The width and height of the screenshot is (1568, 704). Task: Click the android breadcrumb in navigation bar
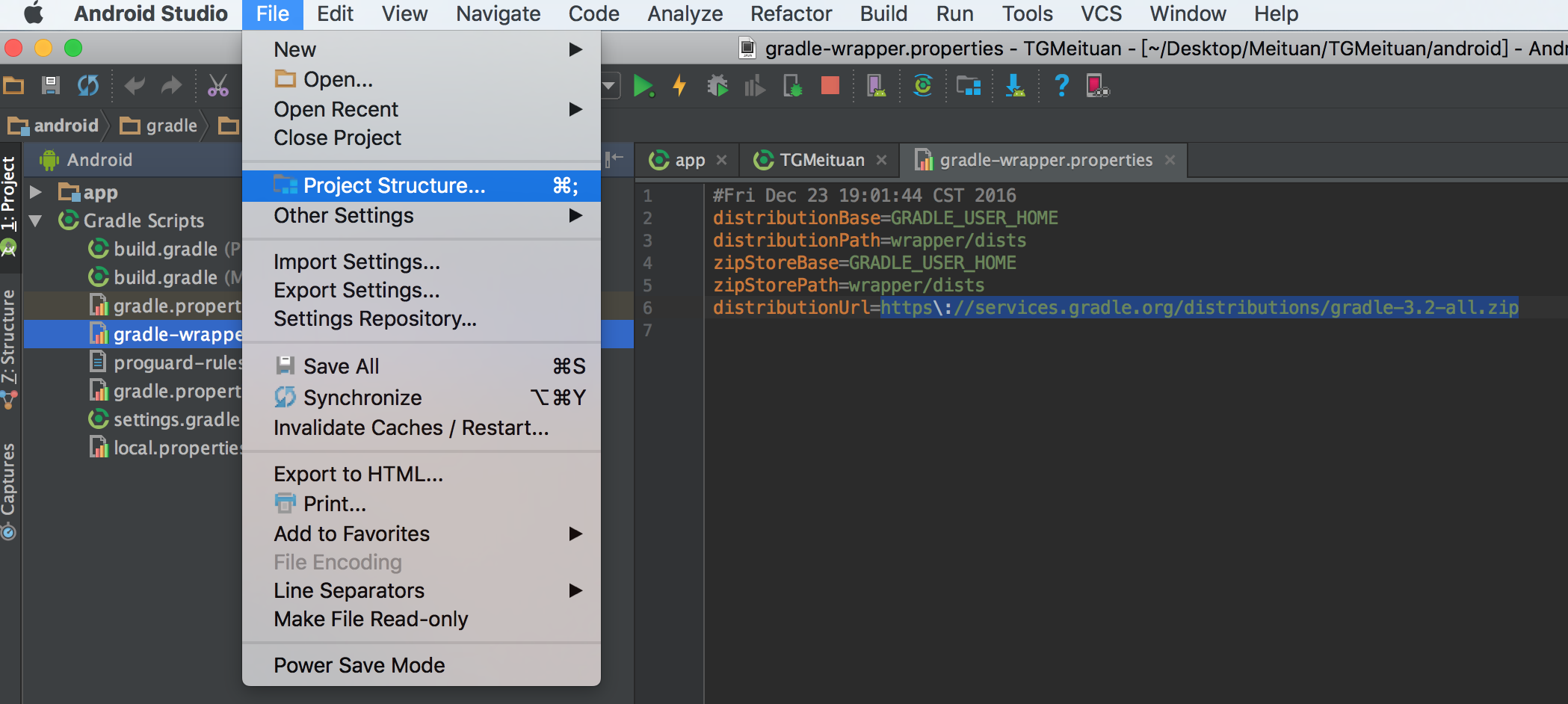tap(54, 126)
